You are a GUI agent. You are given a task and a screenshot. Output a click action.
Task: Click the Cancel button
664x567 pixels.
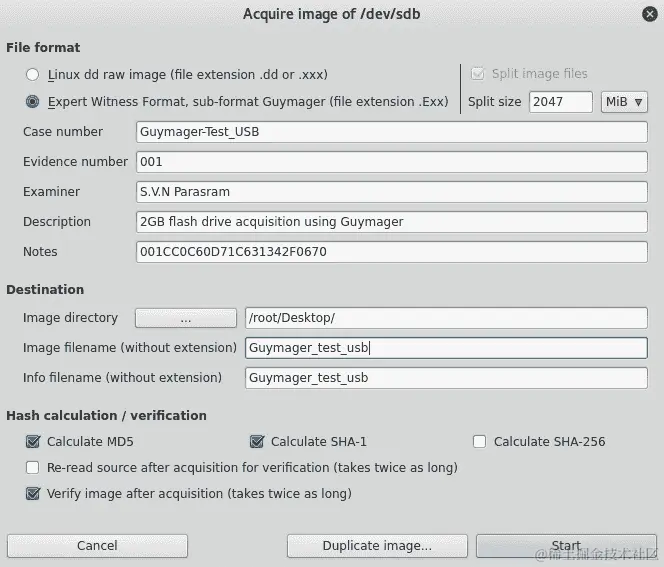[97, 546]
